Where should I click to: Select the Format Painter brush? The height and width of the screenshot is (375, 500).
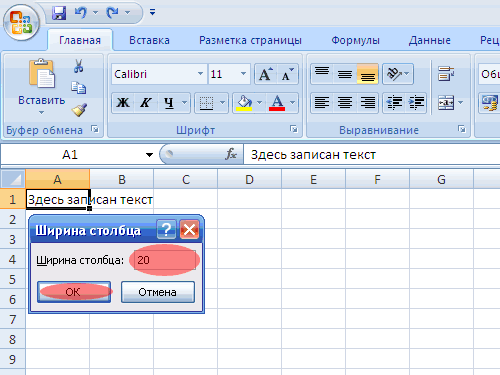(x=79, y=110)
